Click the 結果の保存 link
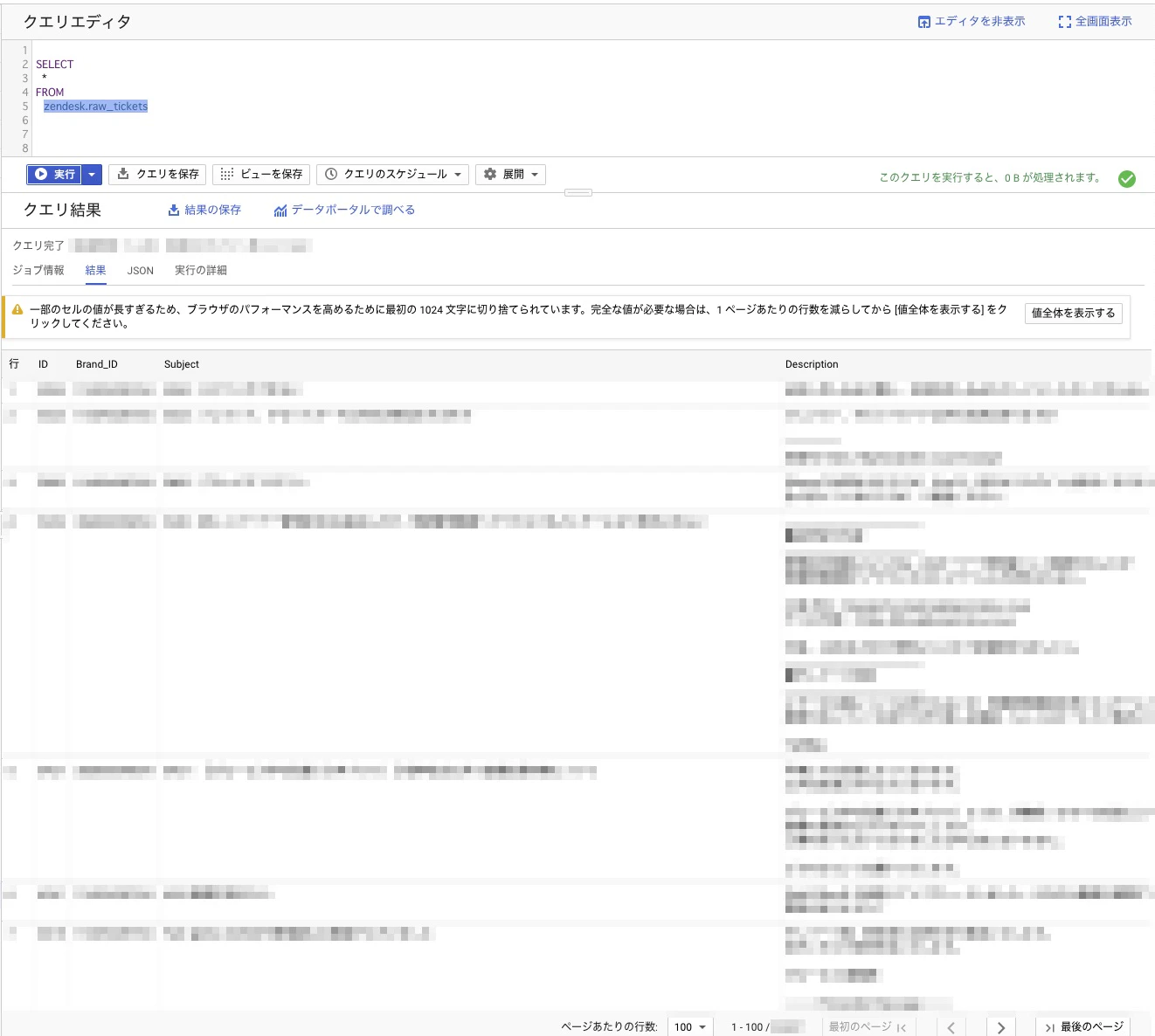Viewport: 1155px width, 1036px height. 204,211
